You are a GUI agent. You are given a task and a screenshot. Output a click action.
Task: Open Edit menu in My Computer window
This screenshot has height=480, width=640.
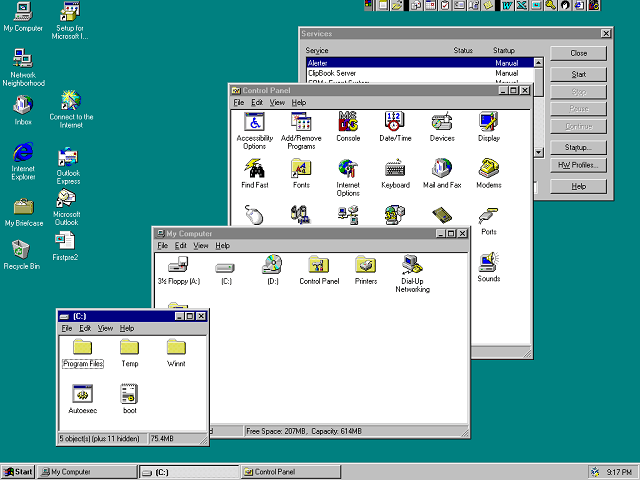[180, 246]
